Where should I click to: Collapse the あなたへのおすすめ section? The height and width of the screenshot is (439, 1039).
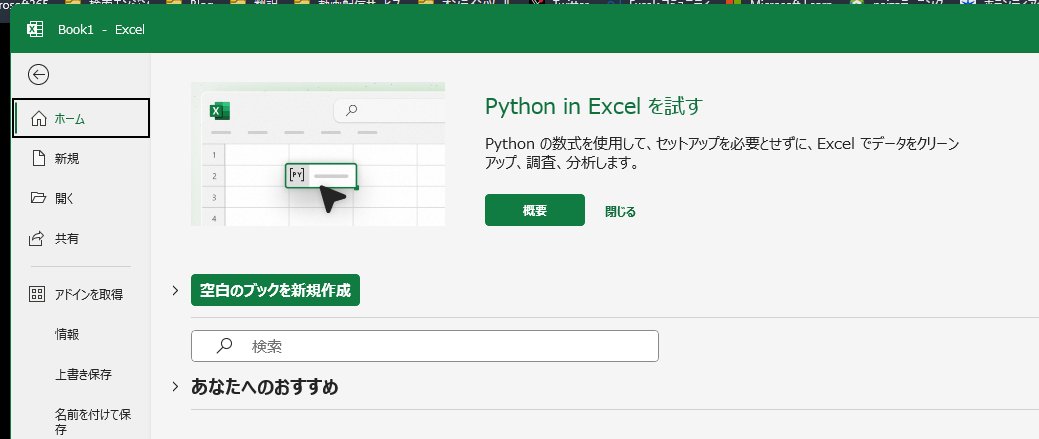176,386
